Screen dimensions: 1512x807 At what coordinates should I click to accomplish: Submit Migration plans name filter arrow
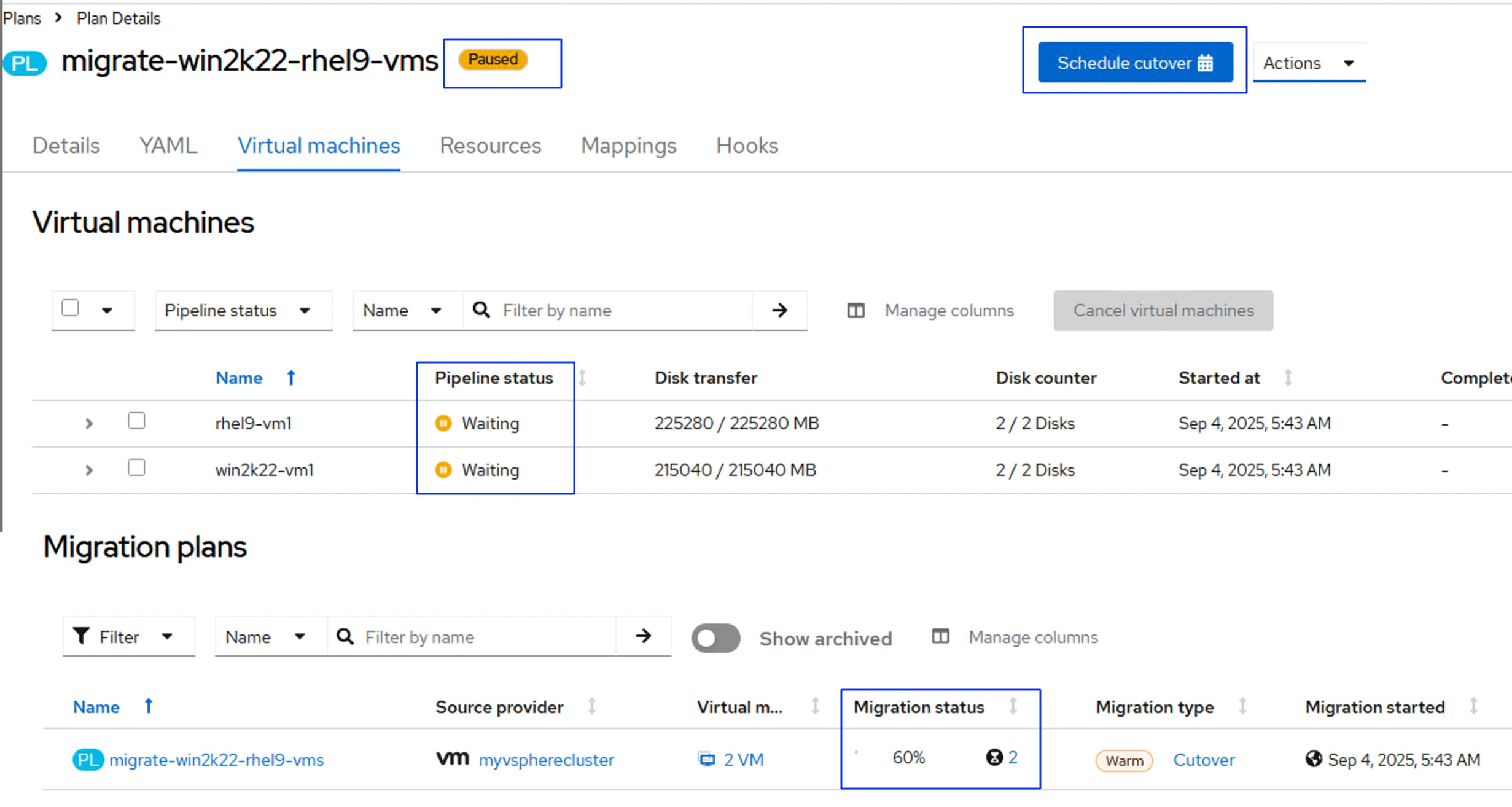(x=643, y=636)
